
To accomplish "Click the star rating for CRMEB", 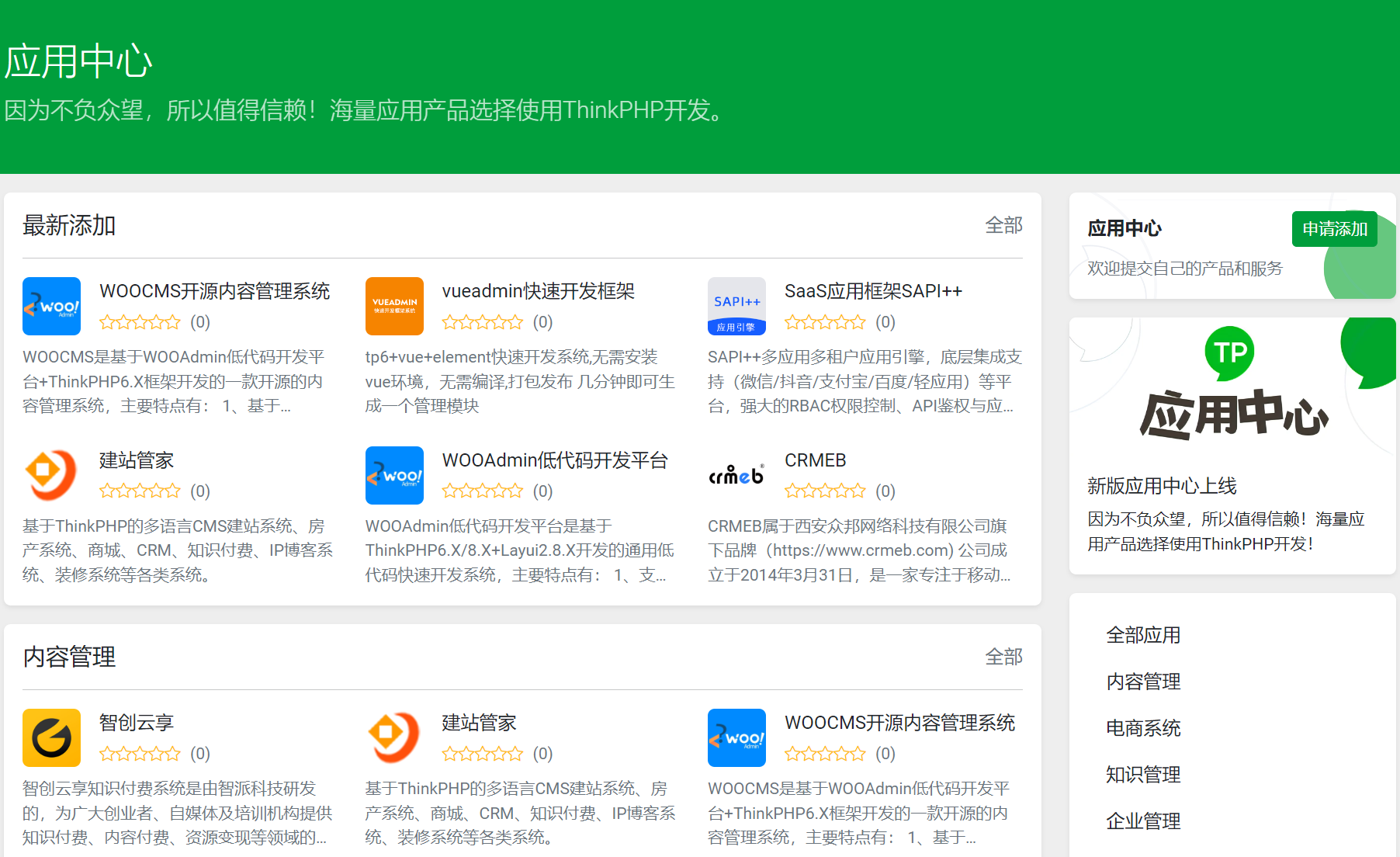I will pyautogui.click(x=825, y=491).
